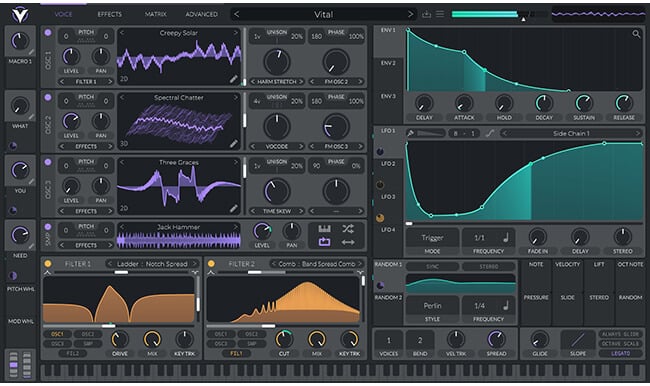Screen dimensions: 650x386
Task: Toggle OSC 1 power button
Action: (48, 32)
